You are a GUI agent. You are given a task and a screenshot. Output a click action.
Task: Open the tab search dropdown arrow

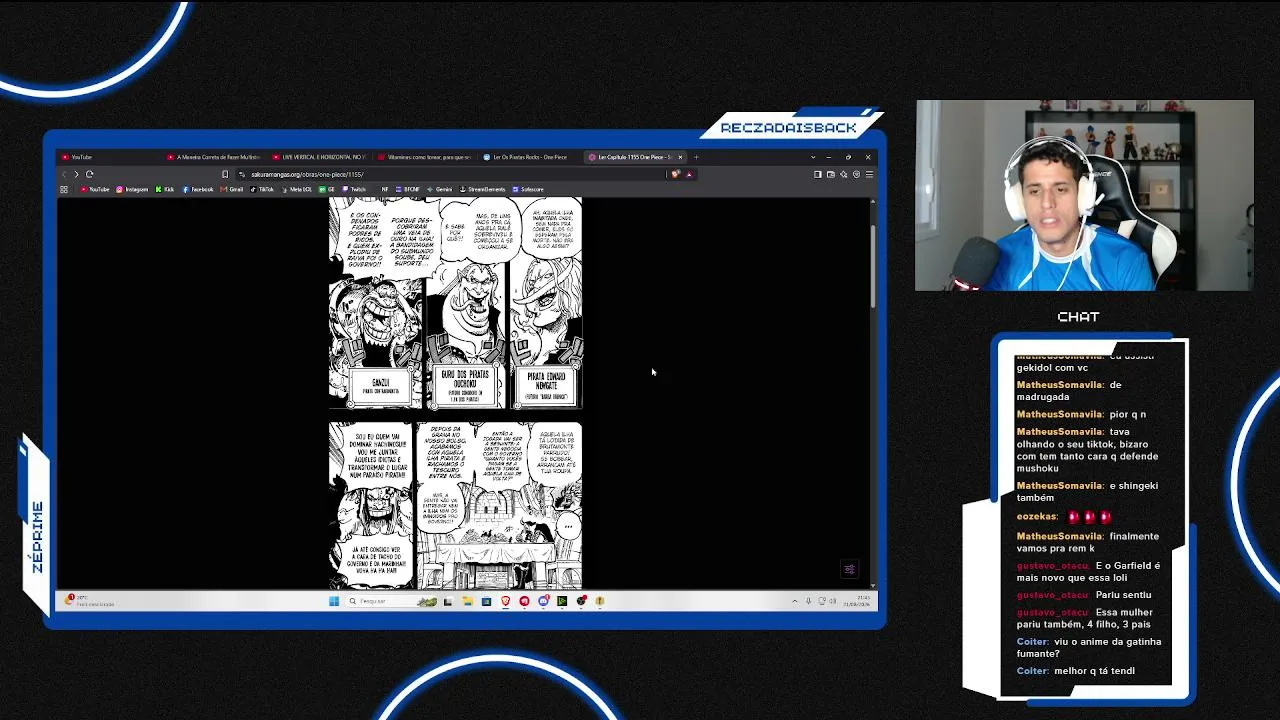(813, 157)
